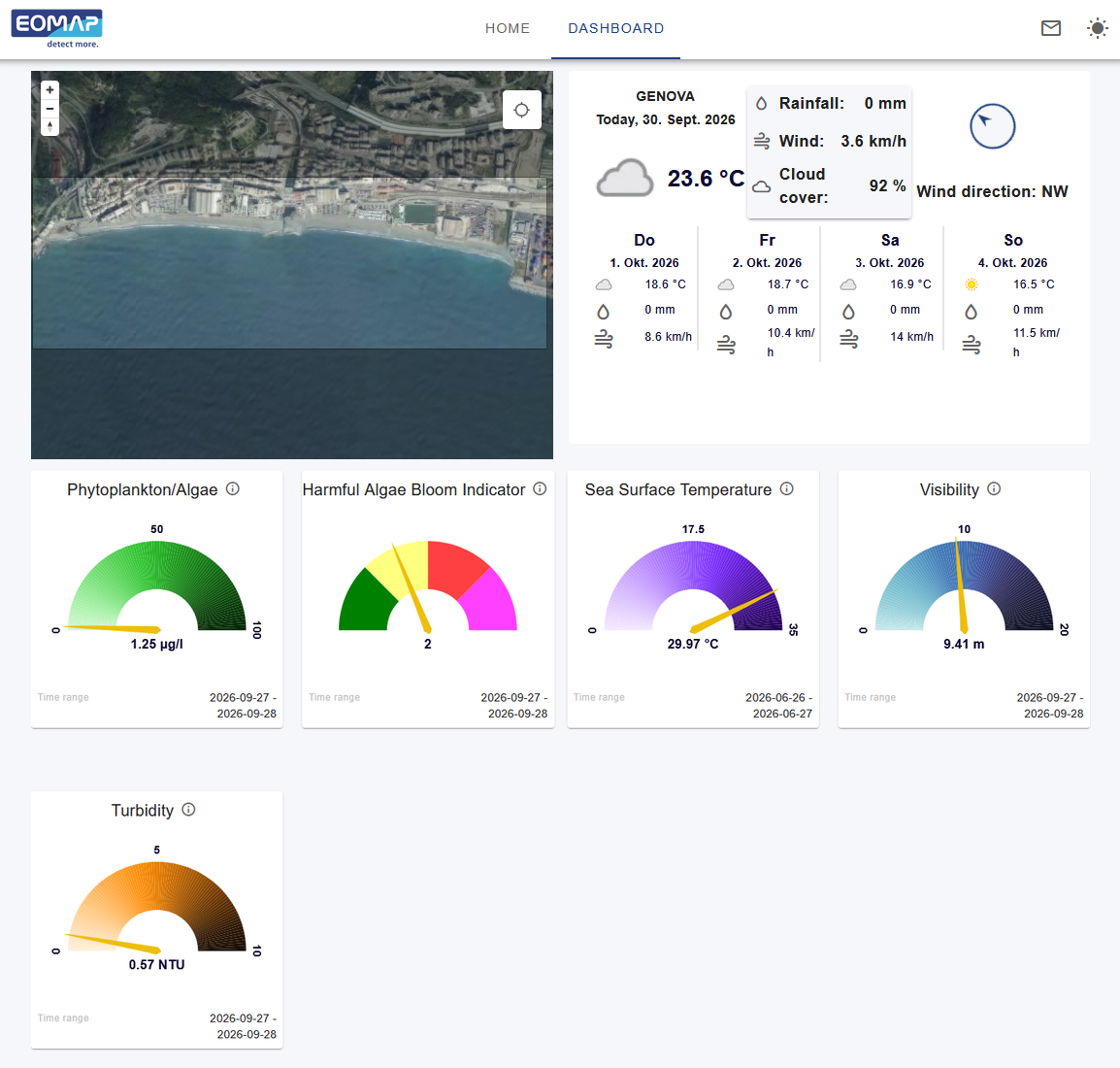Viewport: 1120px width, 1068px height.
Task: Click the '3. Okt. 2026' forecast date
Action: (889, 263)
